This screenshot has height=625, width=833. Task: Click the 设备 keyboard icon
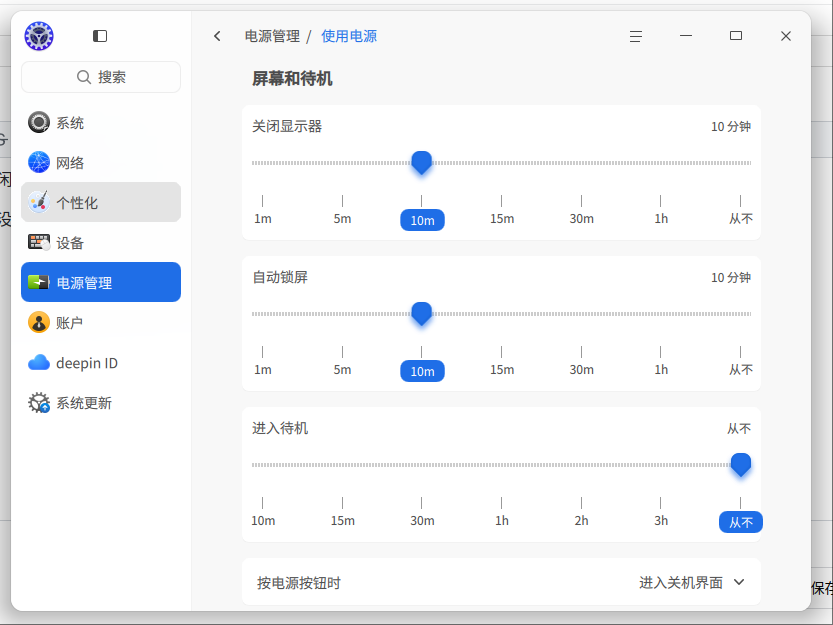[39, 242]
